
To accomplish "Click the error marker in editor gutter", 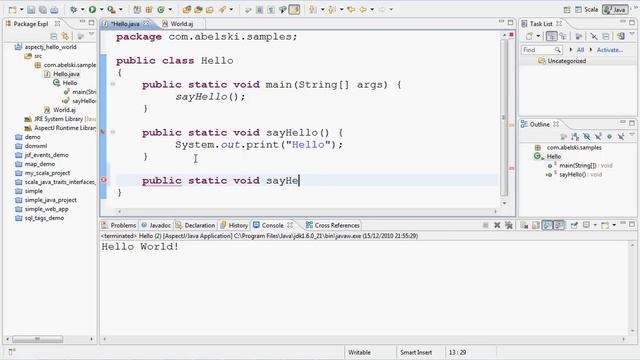I will (104, 180).
